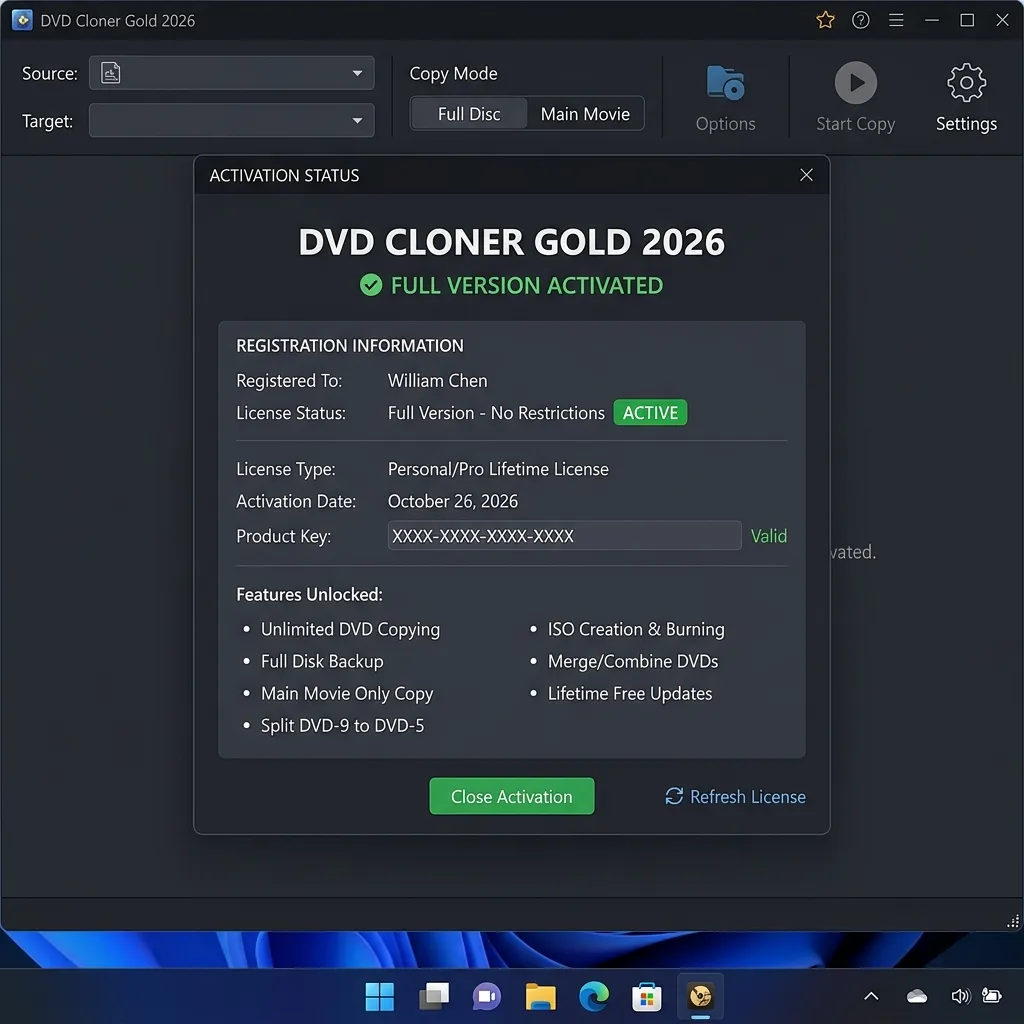Open File Explorer from taskbar
The height and width of the screenshot is (1024, 1024).
coord(540,996)
